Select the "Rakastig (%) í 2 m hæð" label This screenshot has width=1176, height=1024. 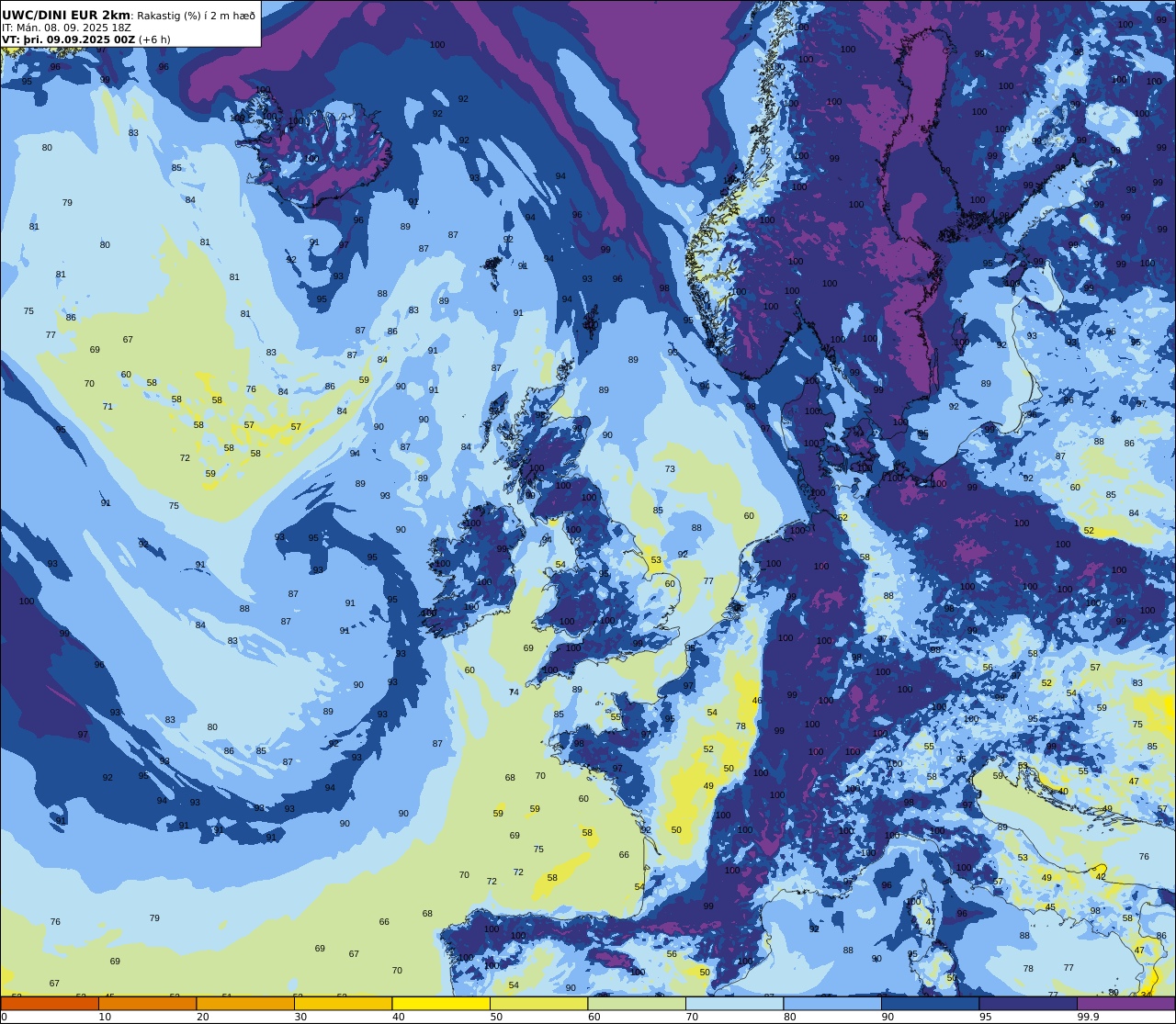(x=196, y=16)
